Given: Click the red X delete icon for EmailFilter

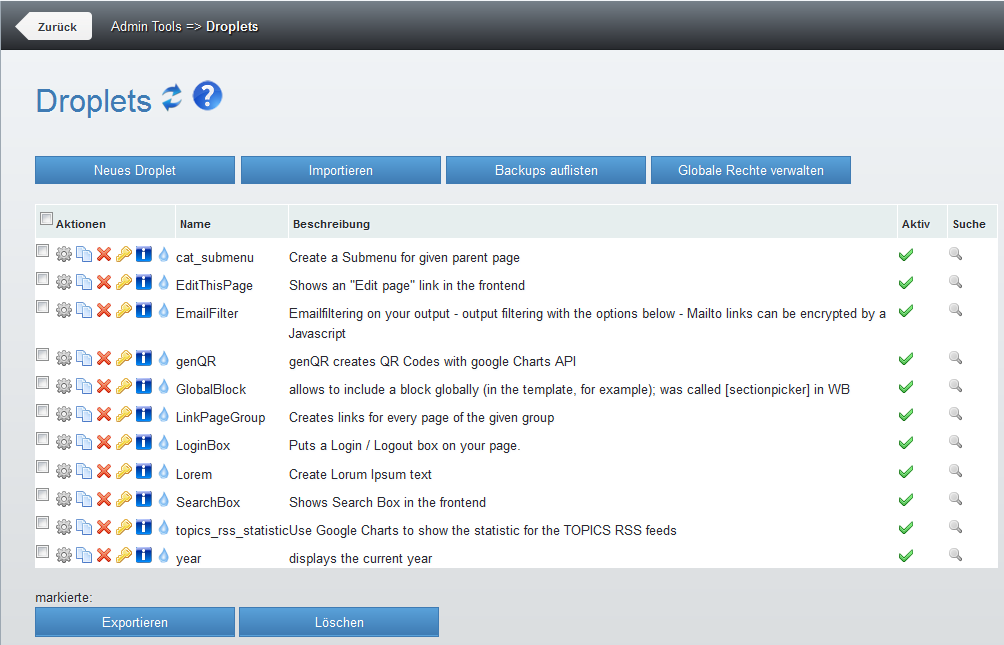Looking at the screenshot, I should click(x=103, y=311).
